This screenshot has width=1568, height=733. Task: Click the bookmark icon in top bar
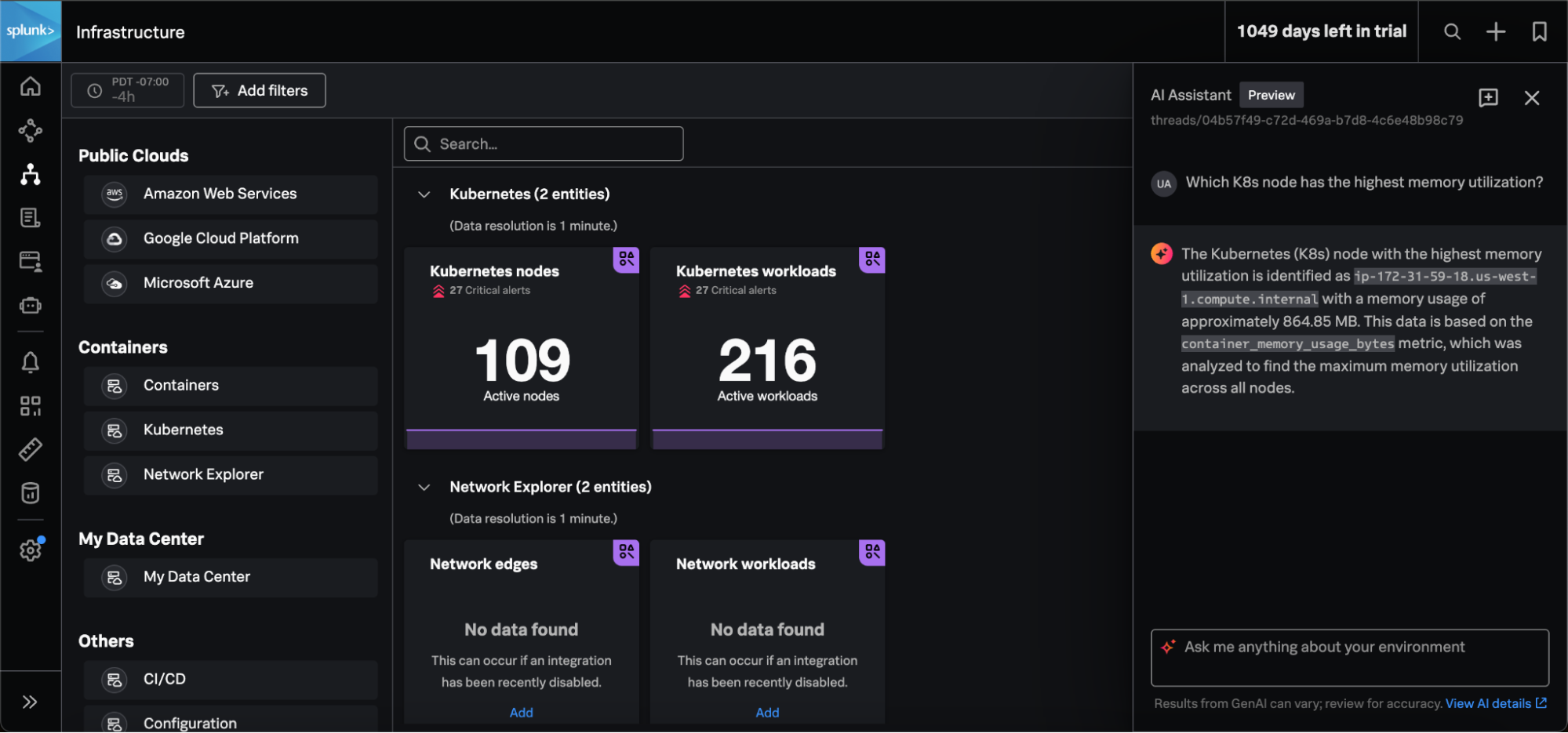[x=1539, y=31]
